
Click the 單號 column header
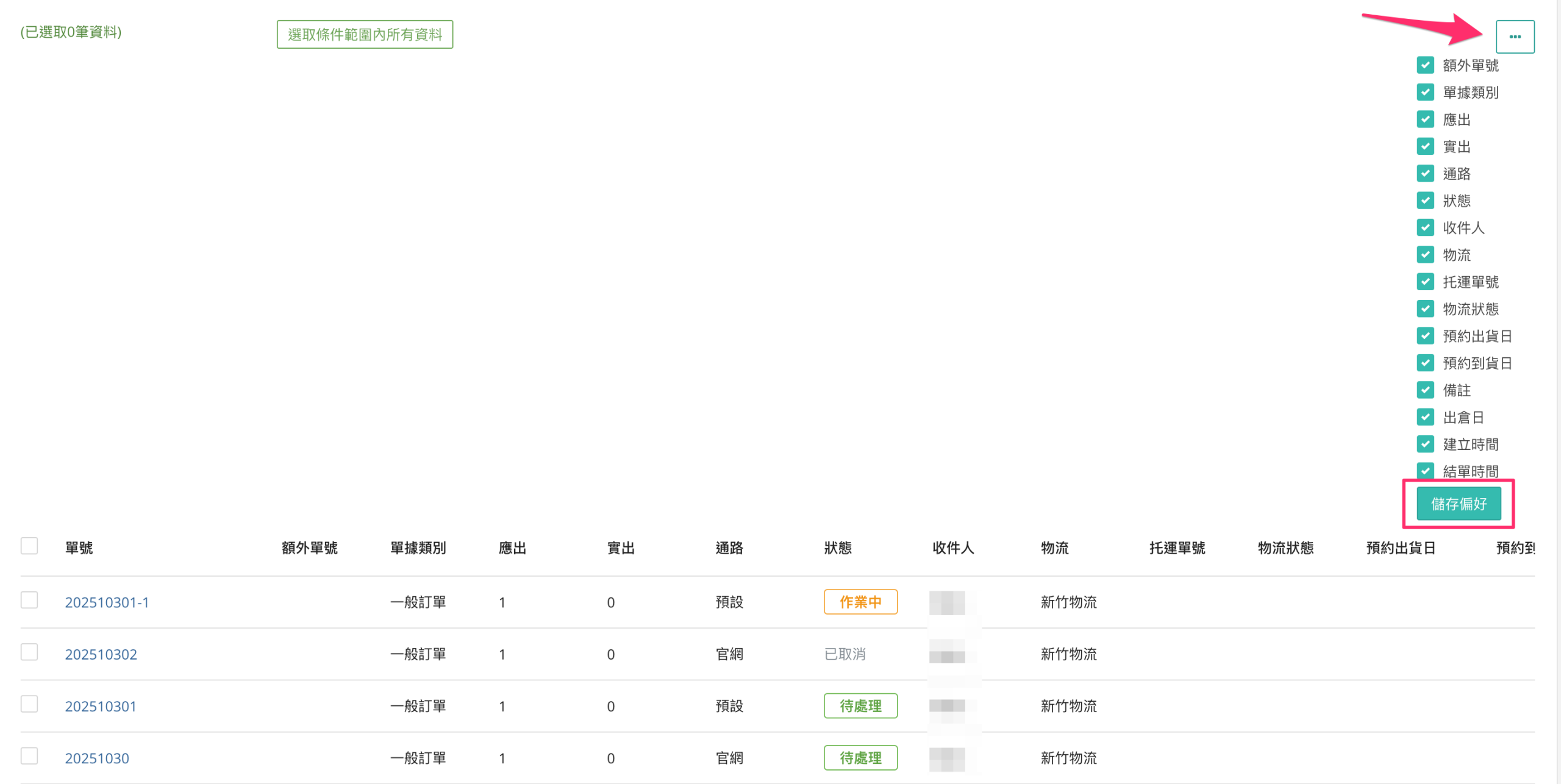79,548
